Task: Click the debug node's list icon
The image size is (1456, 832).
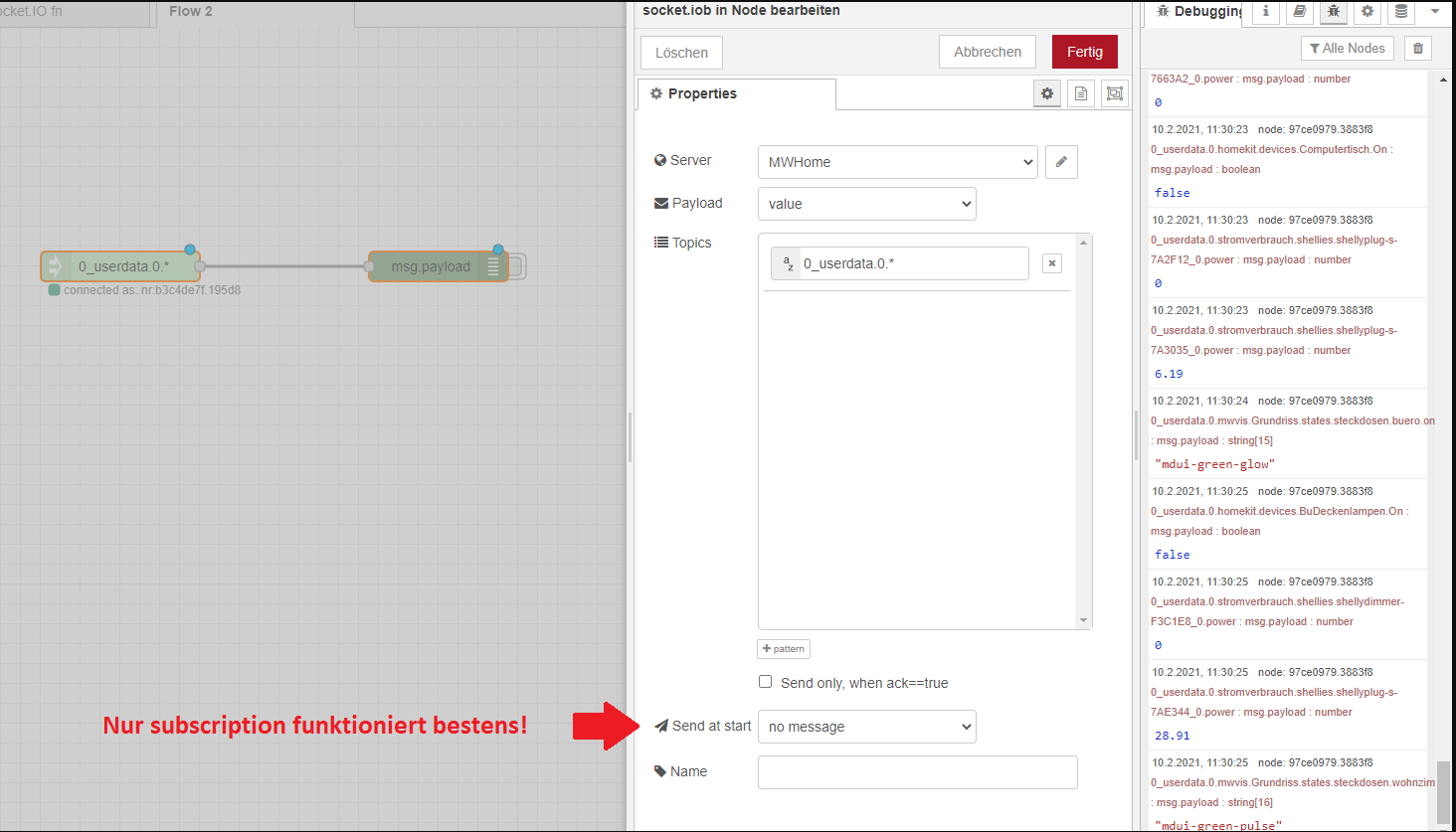Action: tap(493, 266)
